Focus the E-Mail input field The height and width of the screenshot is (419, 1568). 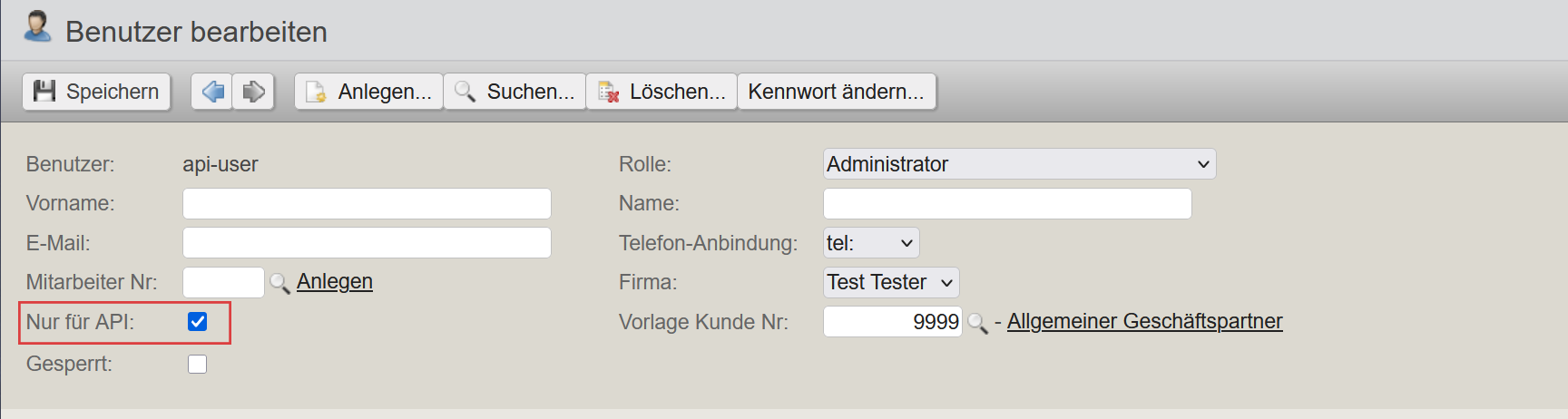367,243
